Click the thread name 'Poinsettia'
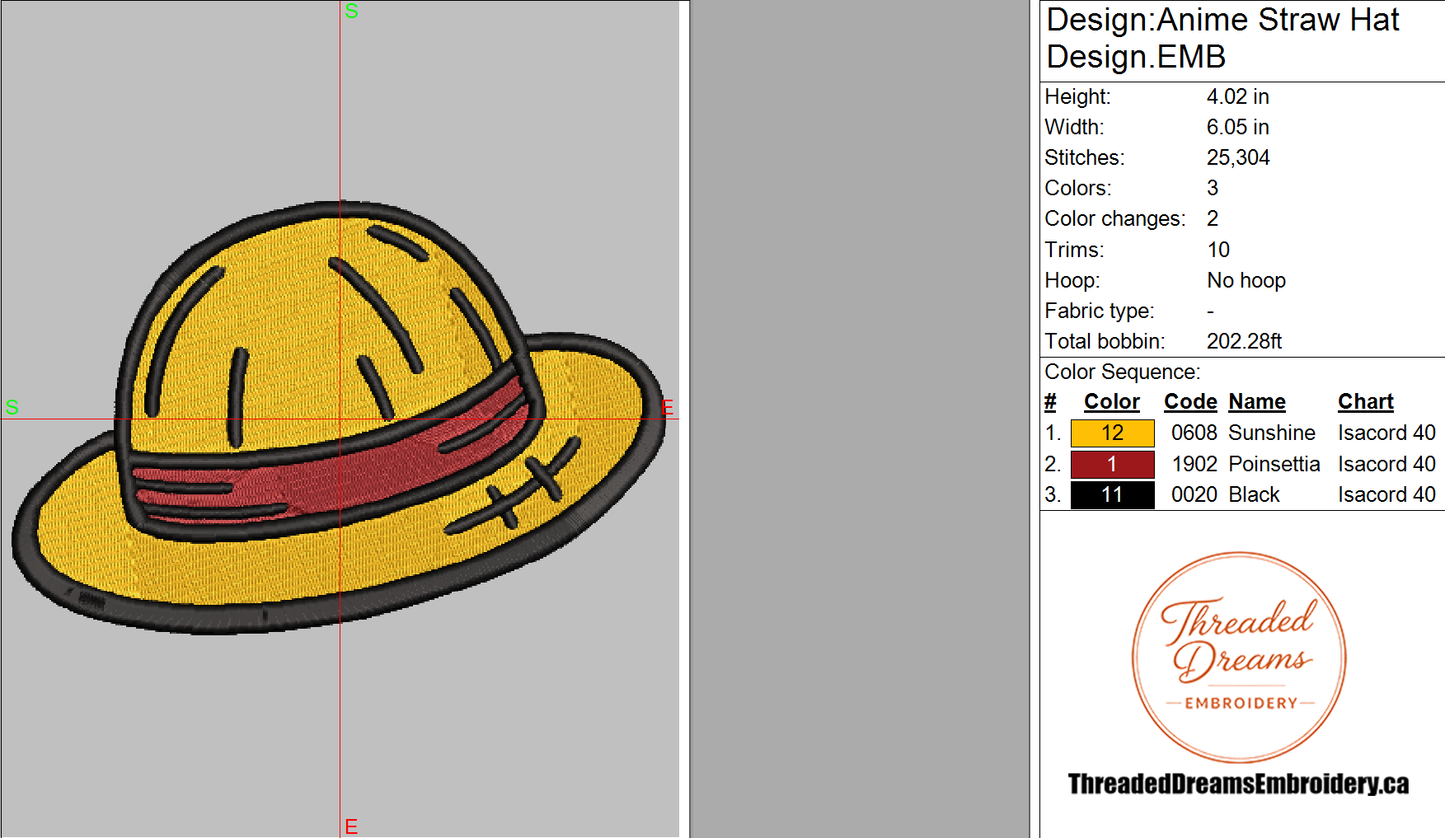1445x838 pixels. click(1274, 464)
